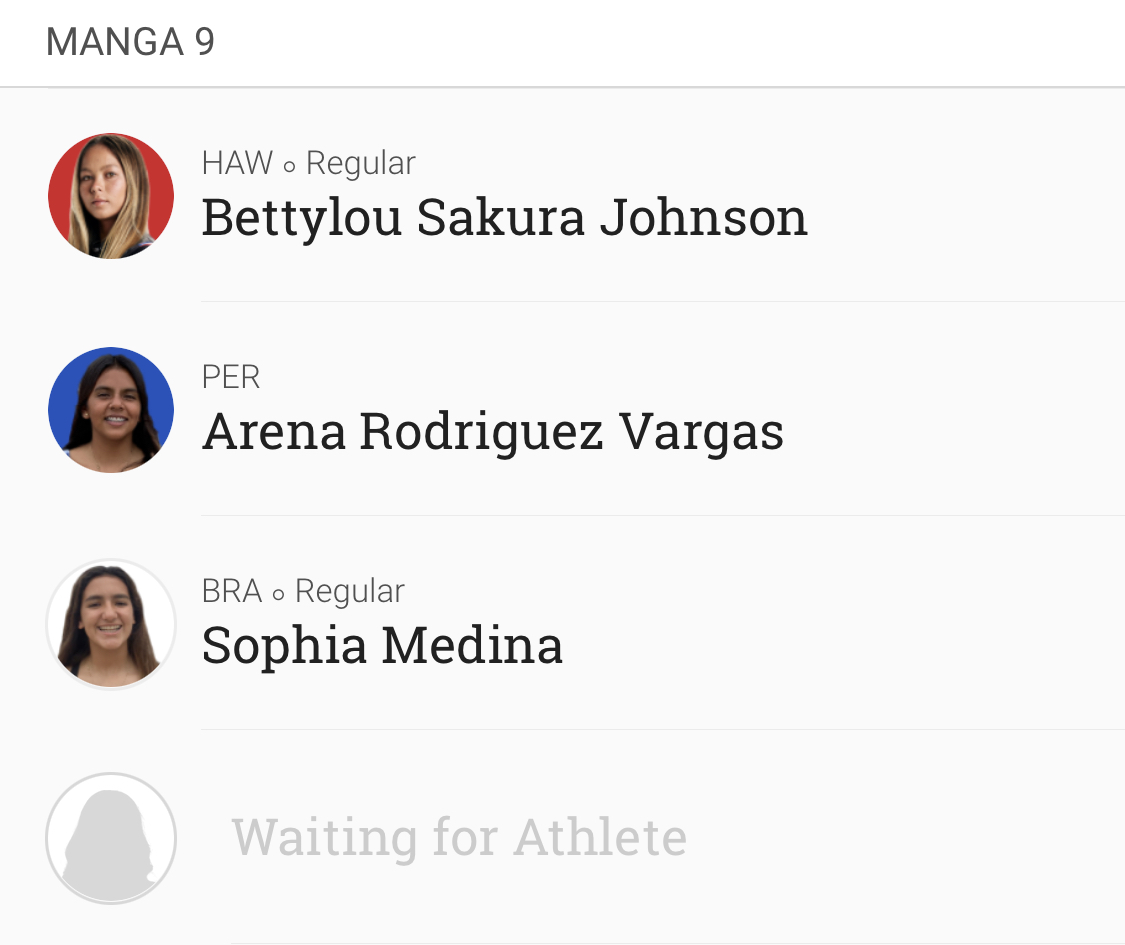Click the small circle separator after HAW
The height and width of the screenshot is (945, 1125).
289,167
